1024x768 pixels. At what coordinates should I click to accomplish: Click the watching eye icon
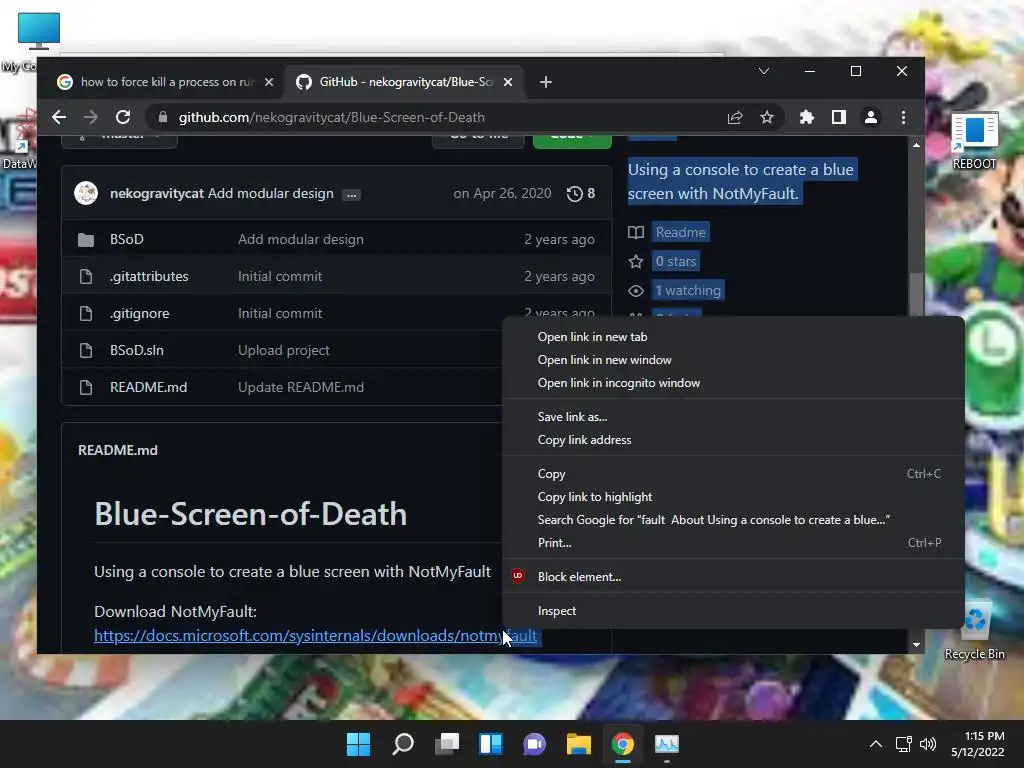635,291
